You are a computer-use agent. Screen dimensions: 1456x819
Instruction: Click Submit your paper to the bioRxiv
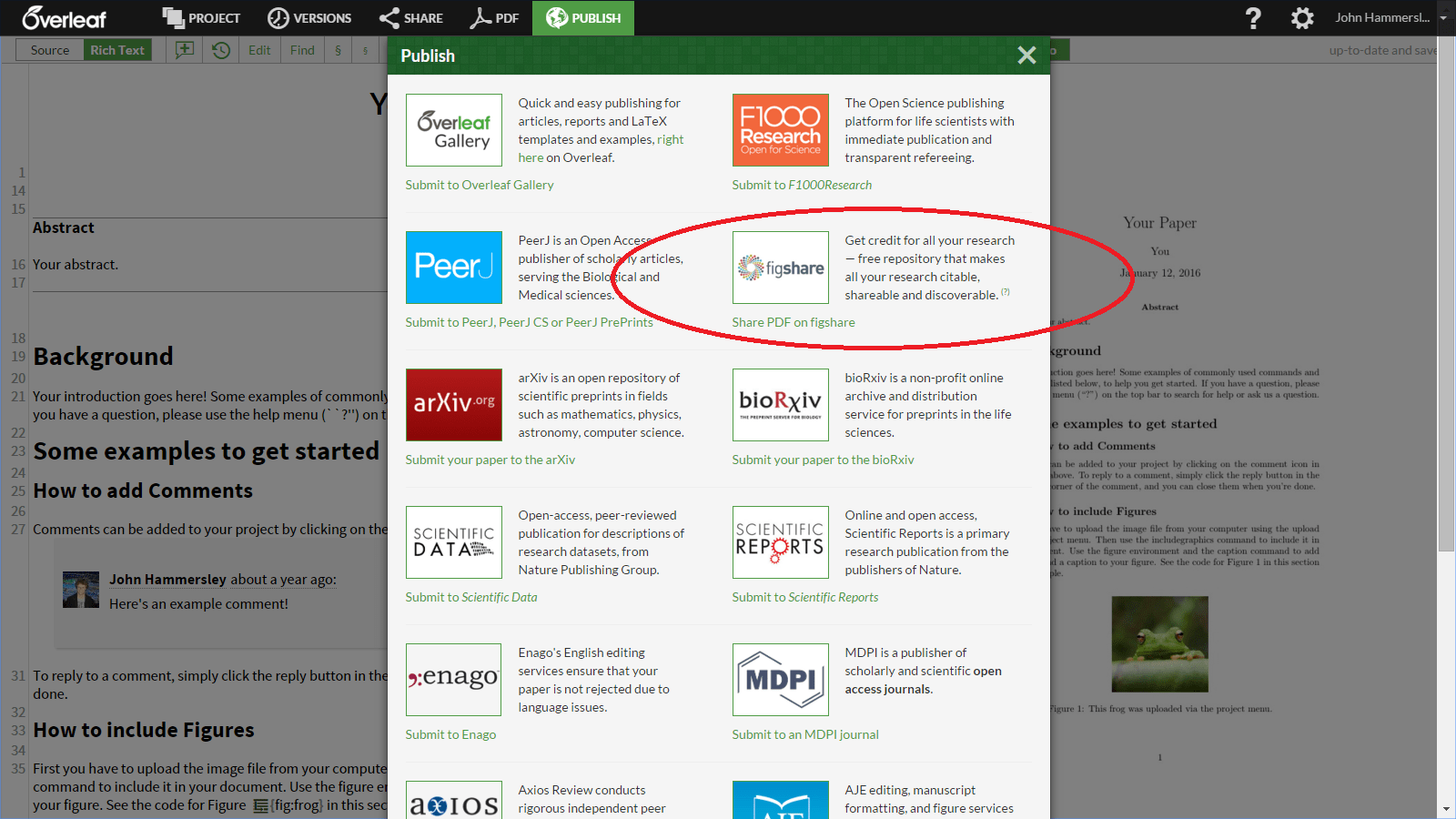pyautogui.click(x=824, y=460)
